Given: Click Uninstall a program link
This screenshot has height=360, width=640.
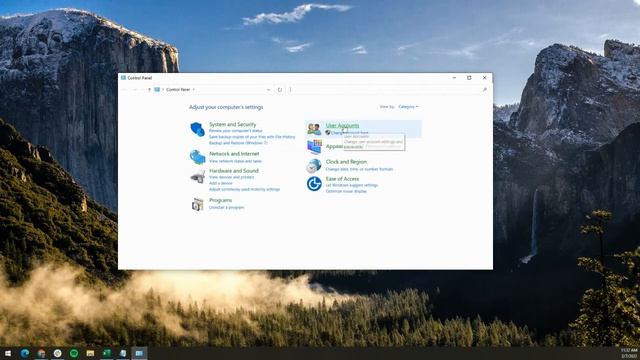Looking at the screenshot, I should (227, 207).
